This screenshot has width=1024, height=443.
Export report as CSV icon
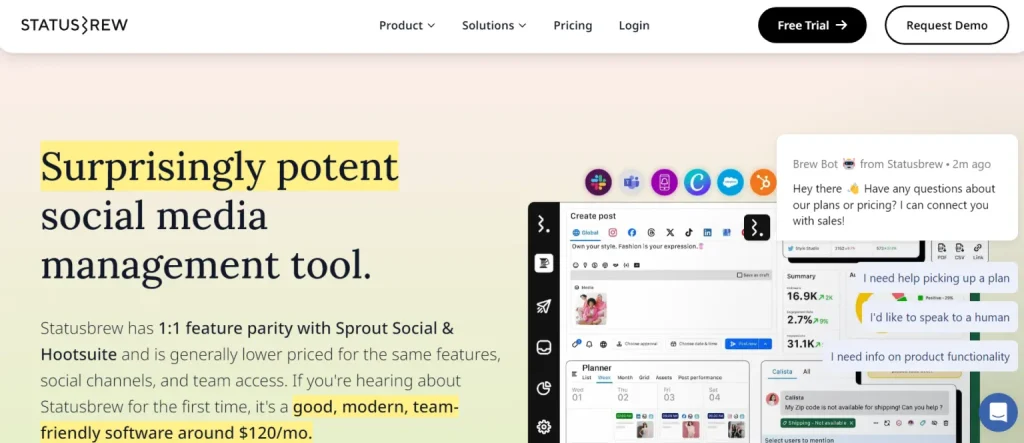[960, 251]
